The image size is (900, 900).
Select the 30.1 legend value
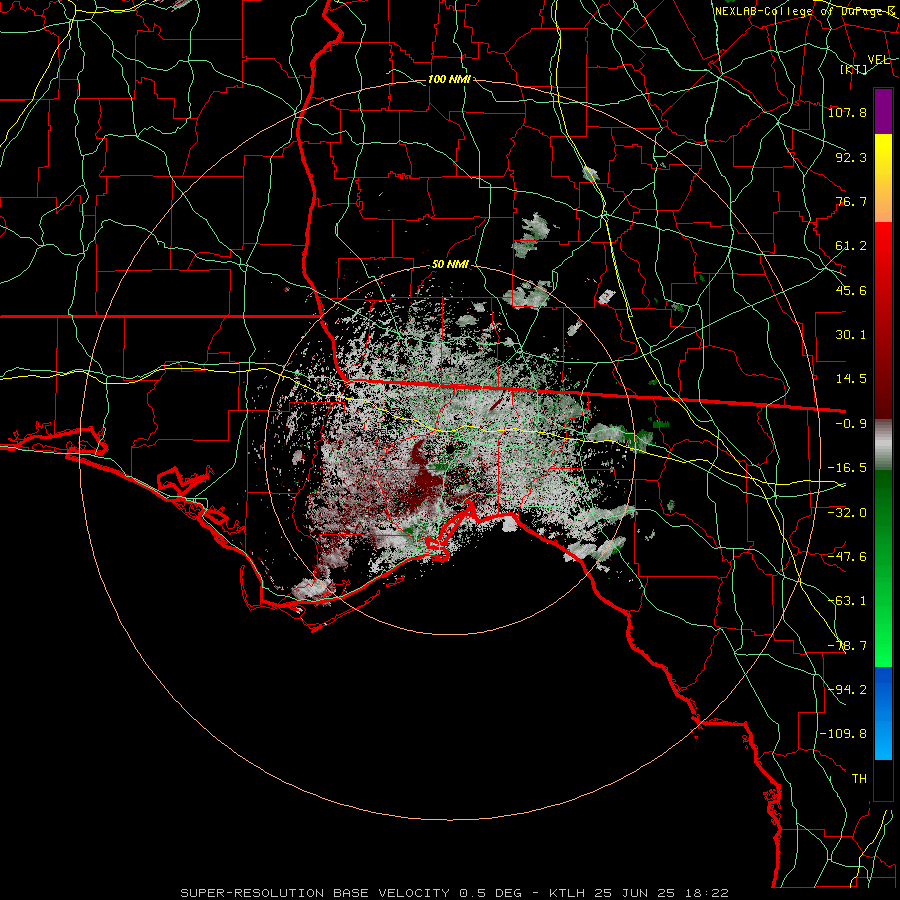tap(851, 335)
